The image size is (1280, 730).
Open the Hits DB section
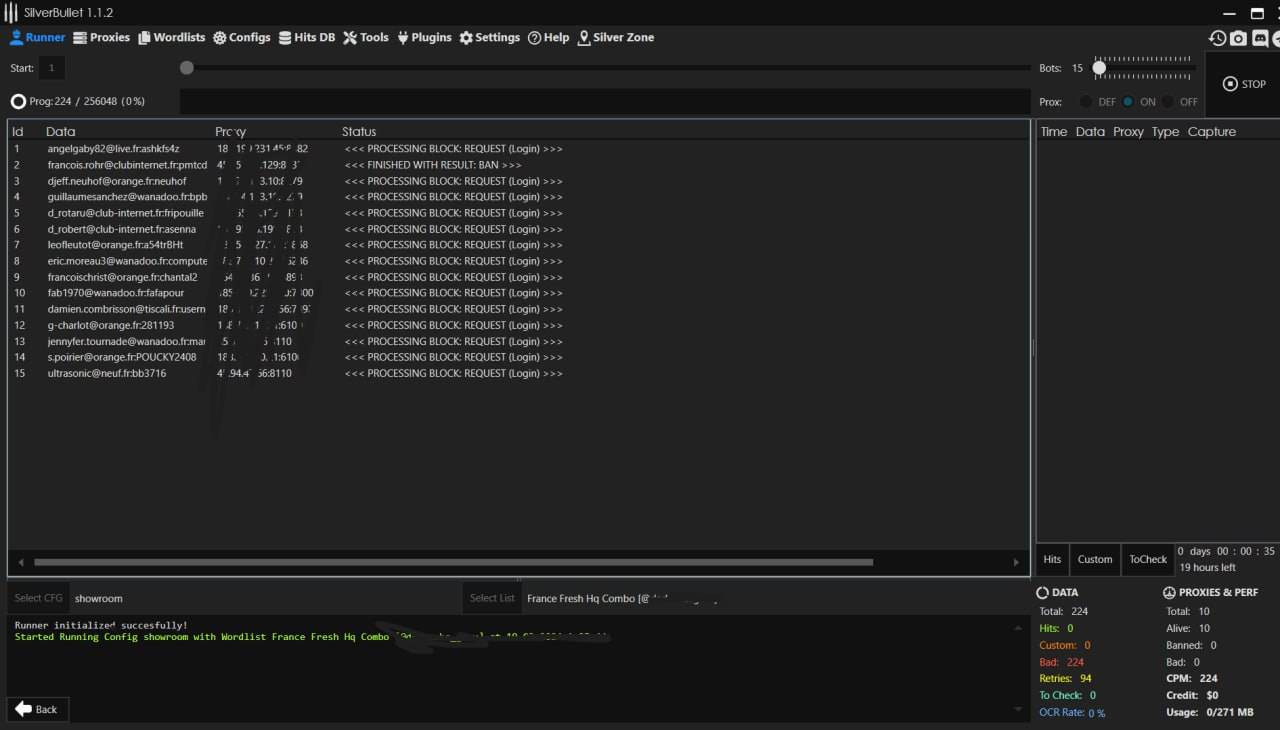click(x=307, y=38)
